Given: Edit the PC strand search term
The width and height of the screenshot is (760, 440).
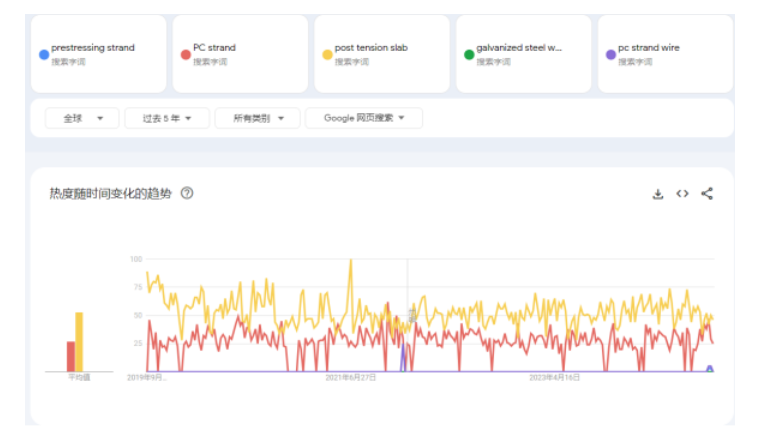Looking at the screenshot, I should 215,48.
